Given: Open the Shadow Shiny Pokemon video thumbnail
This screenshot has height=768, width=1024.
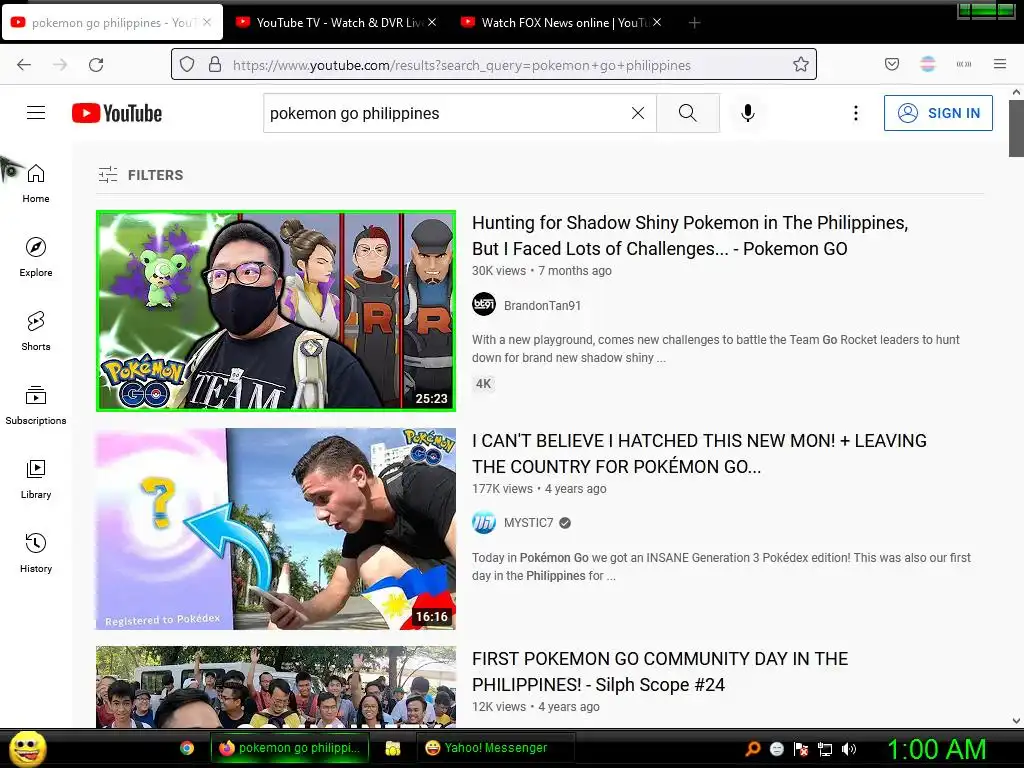Looking at the screenshot, I should point(276,311).
